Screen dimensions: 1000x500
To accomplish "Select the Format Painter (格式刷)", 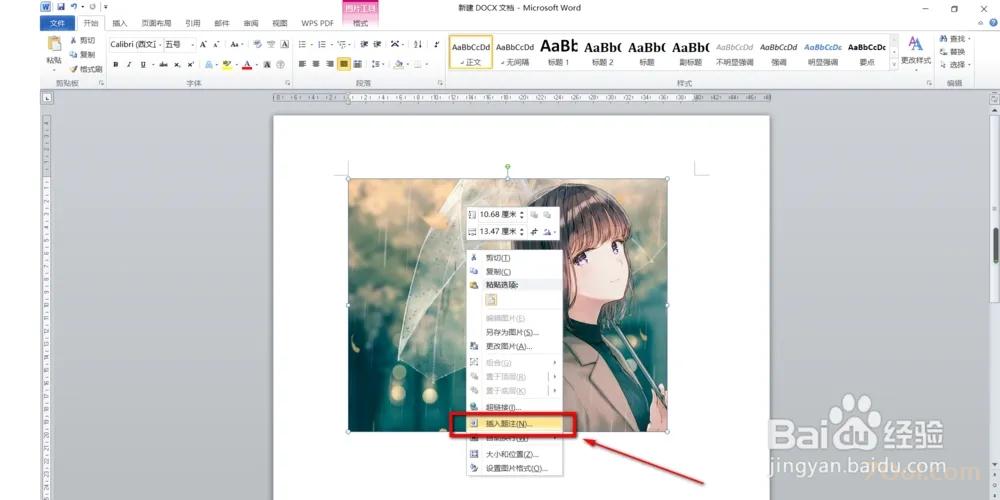I will point(86,68).
